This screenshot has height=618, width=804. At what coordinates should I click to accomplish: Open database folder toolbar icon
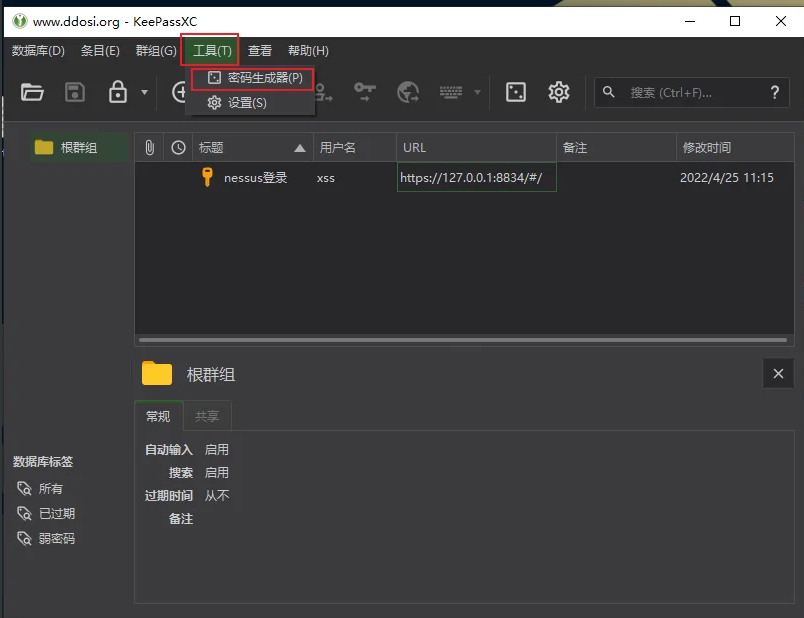click(32, 92)
